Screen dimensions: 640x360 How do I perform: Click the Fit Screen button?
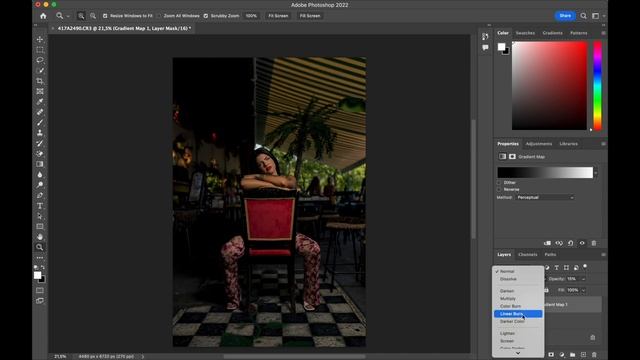pos(278,16)
